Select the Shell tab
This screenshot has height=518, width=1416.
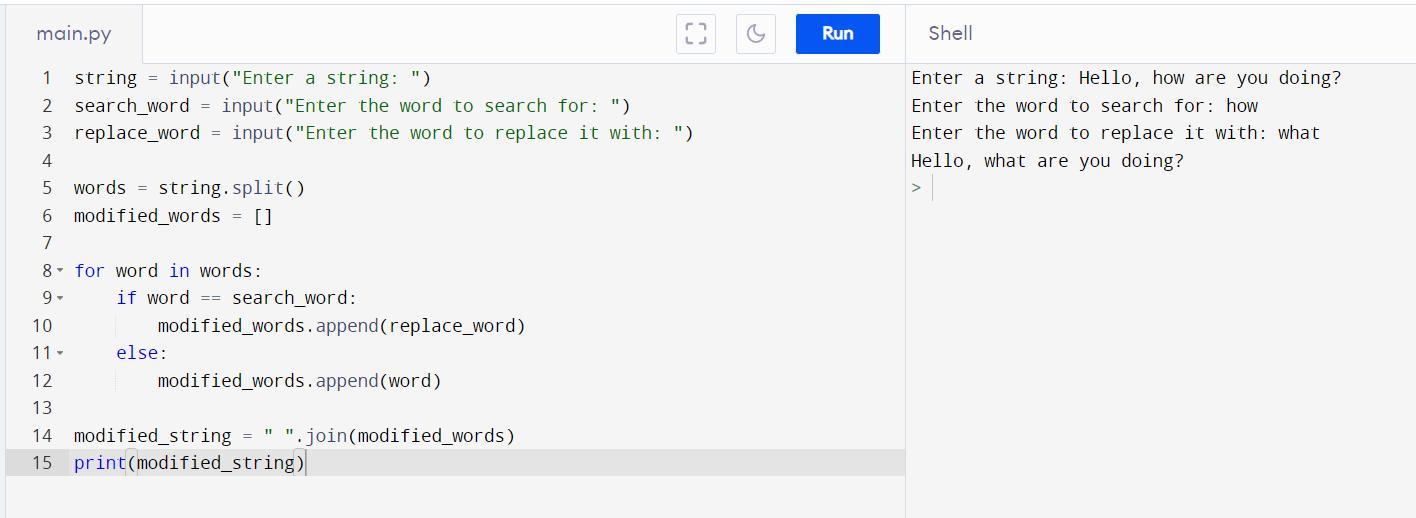click(950, 34)
